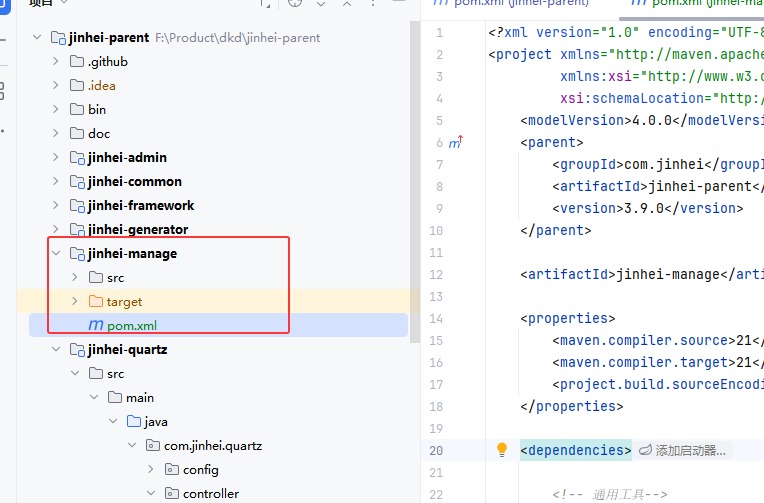Screen dimensions: 764x503
Task: Expand the config package under quartz
Action: point(151,469)
